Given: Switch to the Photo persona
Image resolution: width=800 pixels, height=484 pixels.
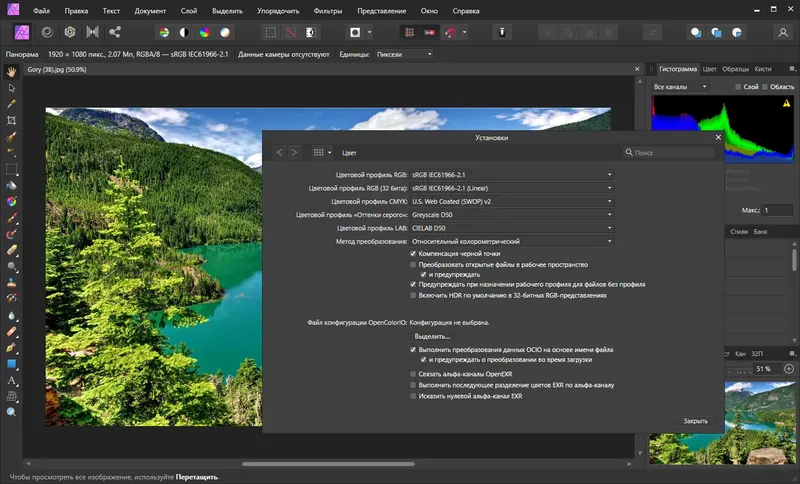Looking at the screenshot, I should point(22,32).
